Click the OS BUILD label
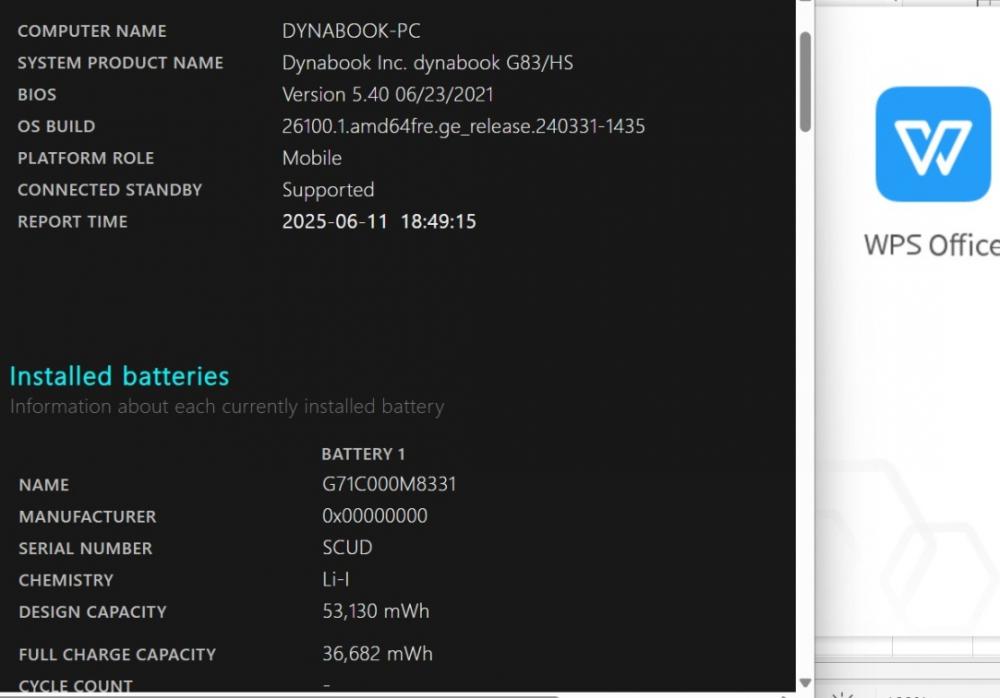This screenshot has height=698, width=1000. click(x=56, y=126)
